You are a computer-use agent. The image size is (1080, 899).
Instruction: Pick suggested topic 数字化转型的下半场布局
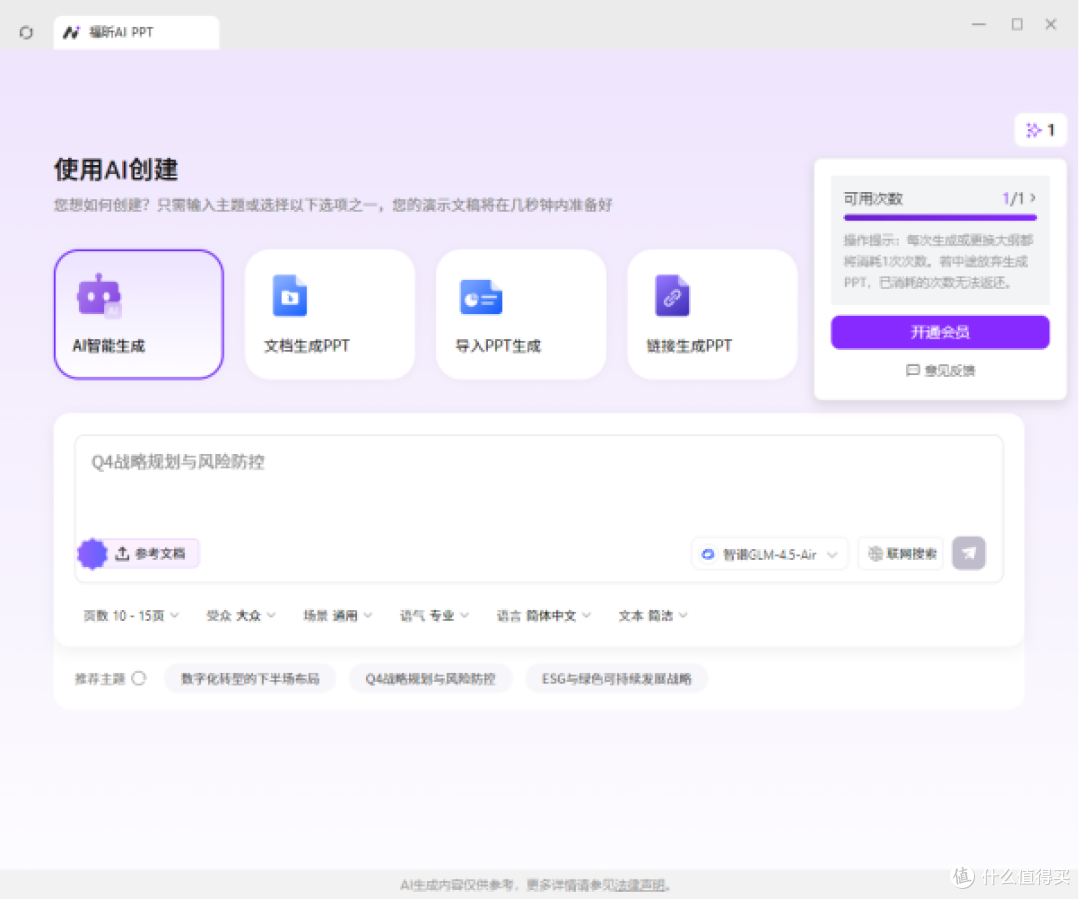pos(250,679)
